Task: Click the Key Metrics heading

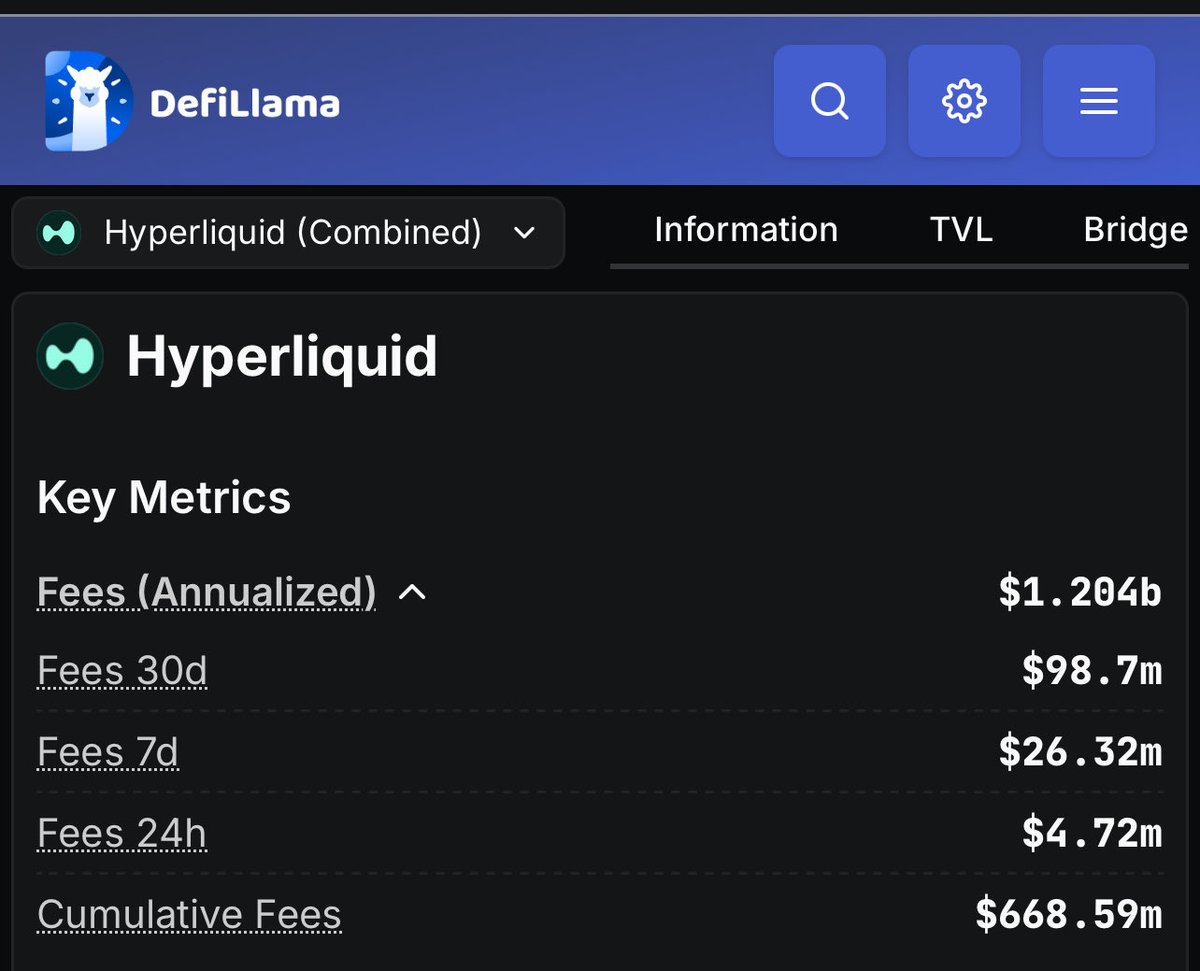Action: (x=164, y=497)
